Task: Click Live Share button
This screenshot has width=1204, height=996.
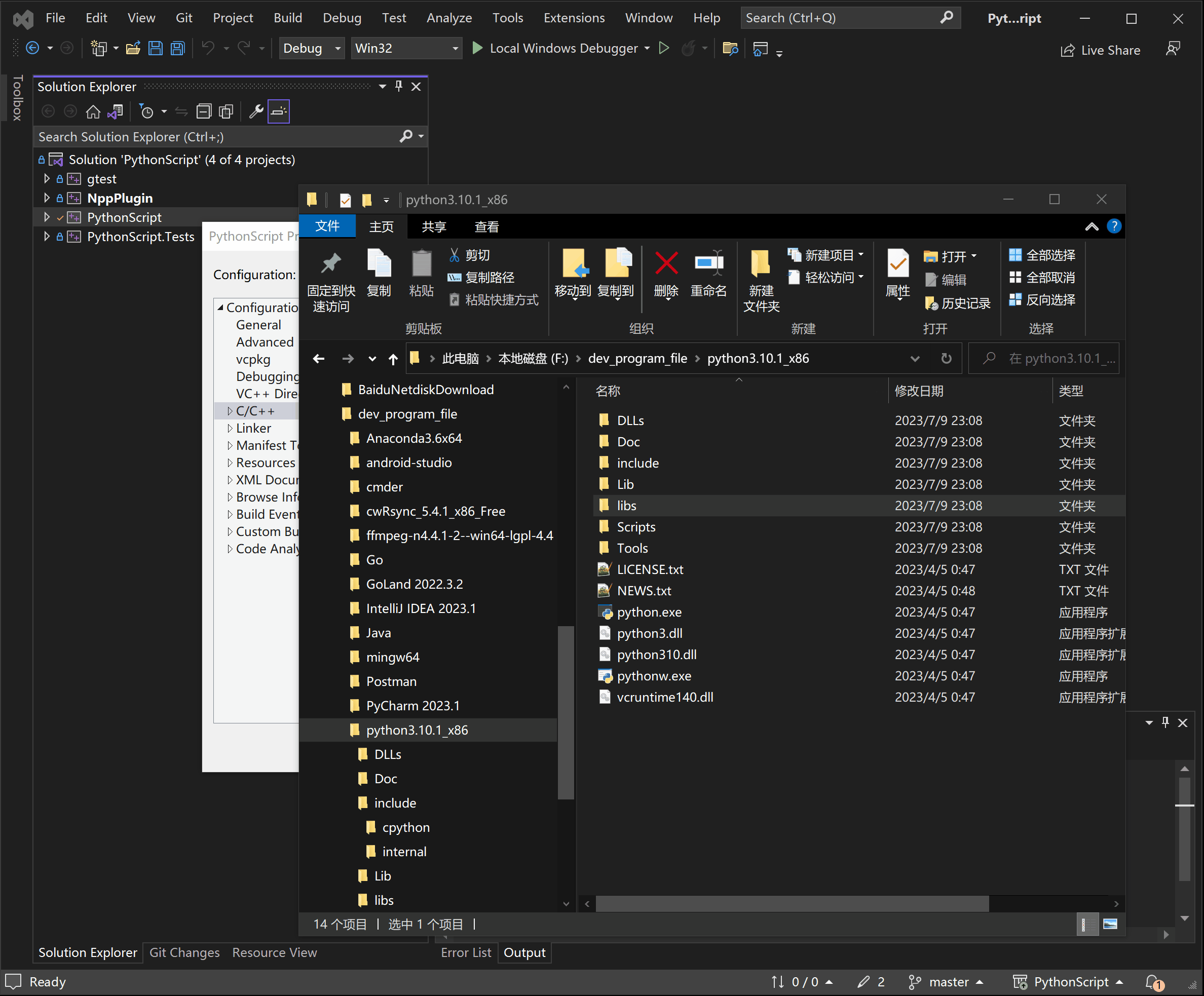Action: click(1100, 50)
